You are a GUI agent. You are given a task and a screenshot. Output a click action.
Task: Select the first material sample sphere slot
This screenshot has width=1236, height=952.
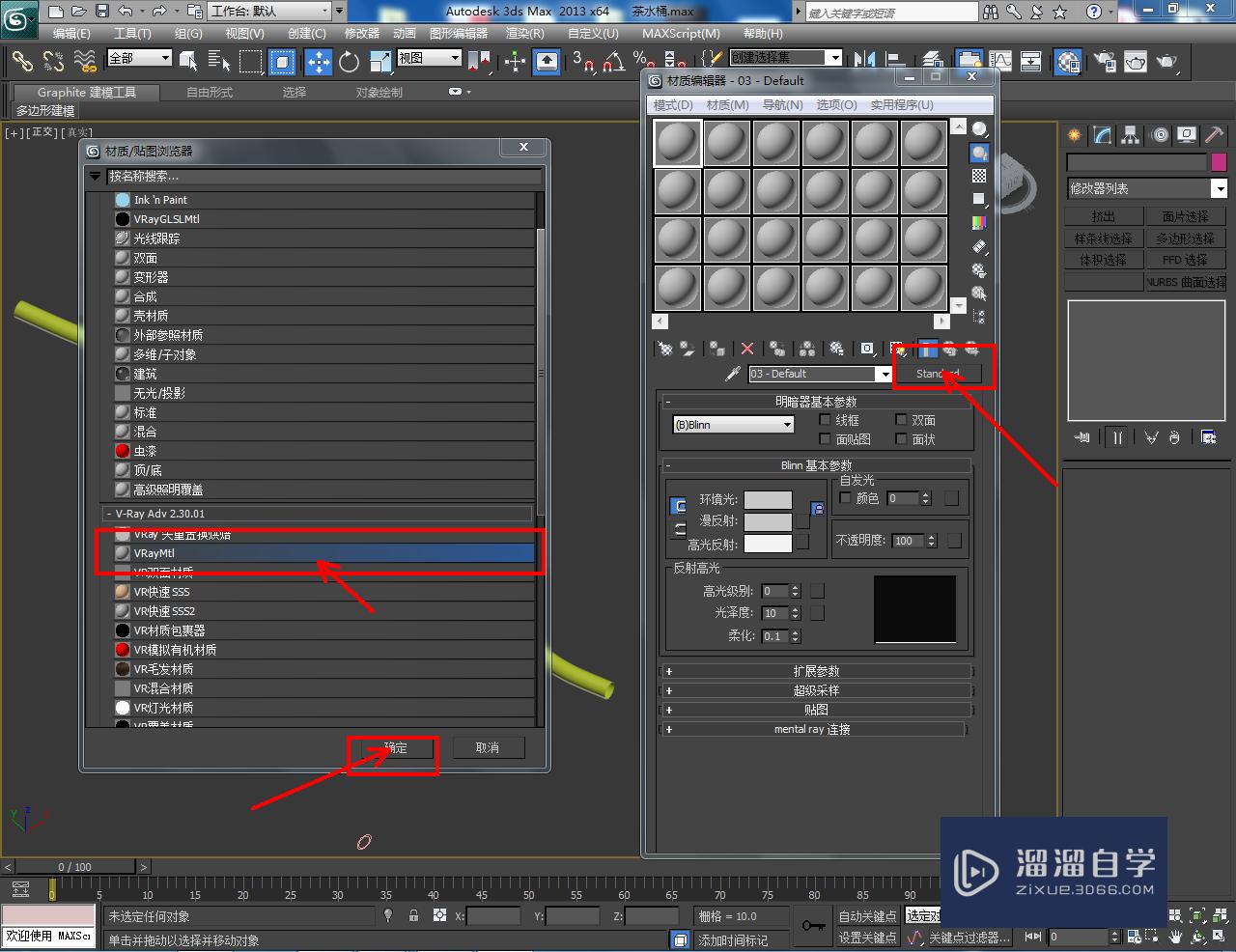click(x=678, y=144)
